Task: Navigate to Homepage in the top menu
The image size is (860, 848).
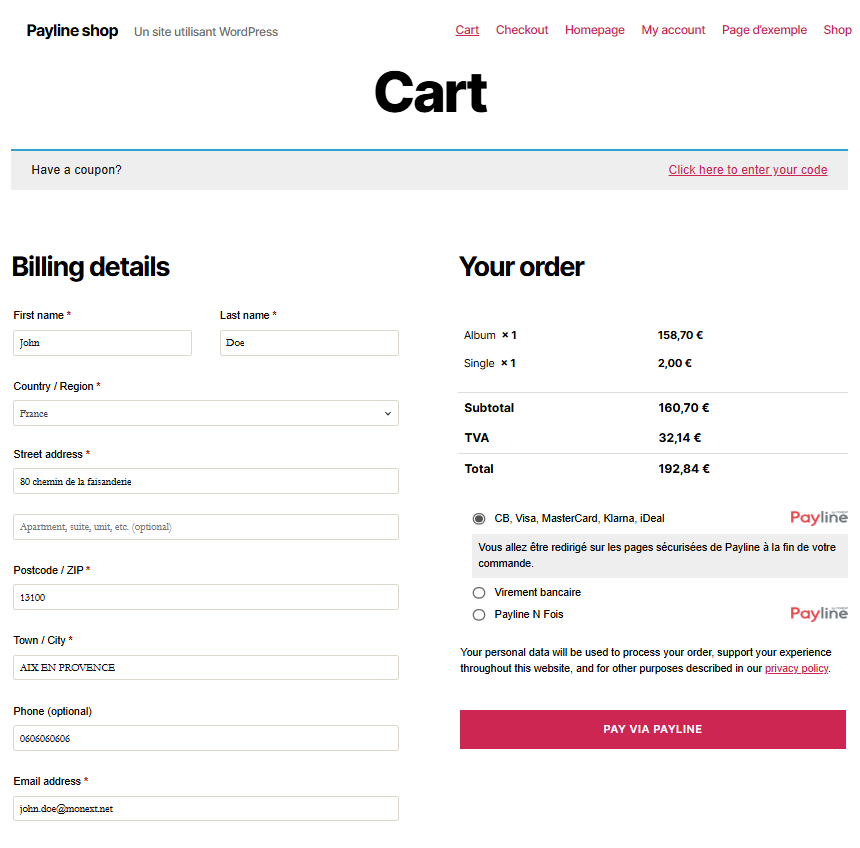Action: (x=595, y=30)
